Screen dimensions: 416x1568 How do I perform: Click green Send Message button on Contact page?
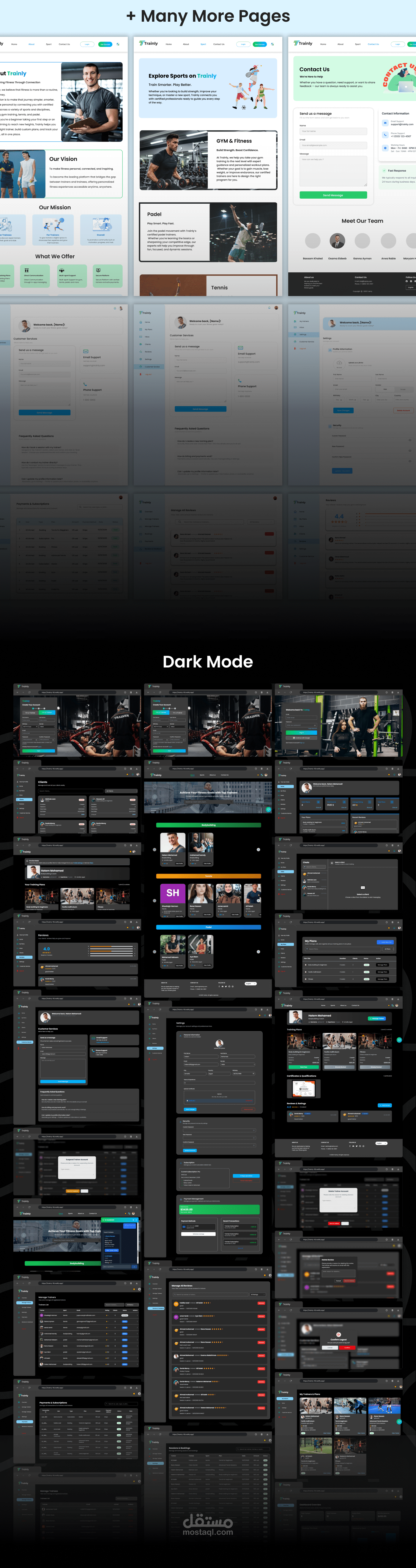pos(333,195)
